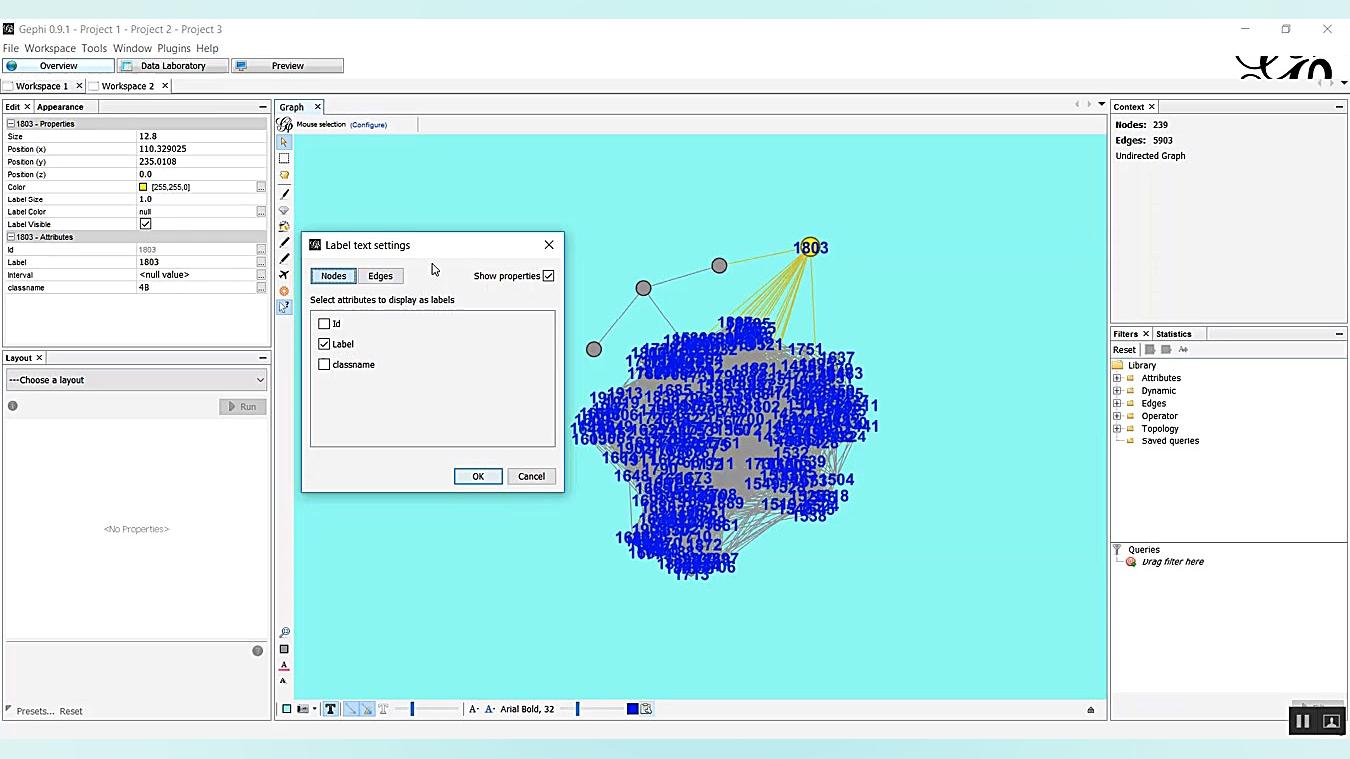The height and width of the screenshot is (759, 1350).
Task: Click the ellipsis button beside Color value
Action: click(261, 187)
